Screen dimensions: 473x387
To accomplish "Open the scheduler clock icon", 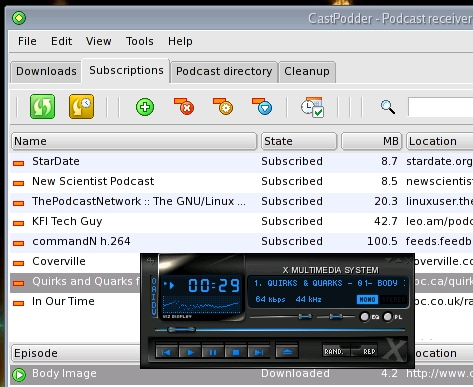I will 312,107.
